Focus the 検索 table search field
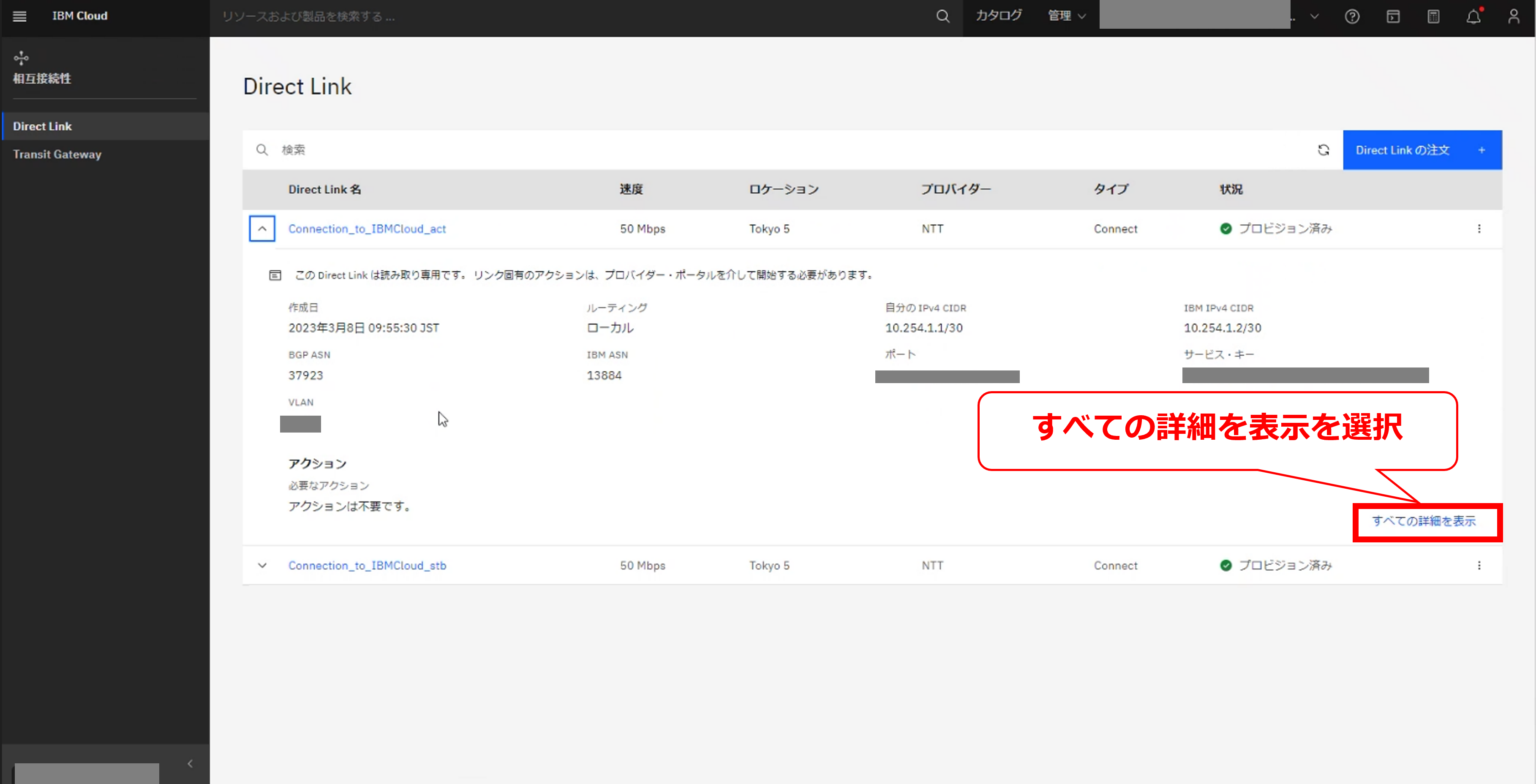Image resolution: width=1536 pixels, height=784 pixels. pyautogui.click(x=775, y=150)
